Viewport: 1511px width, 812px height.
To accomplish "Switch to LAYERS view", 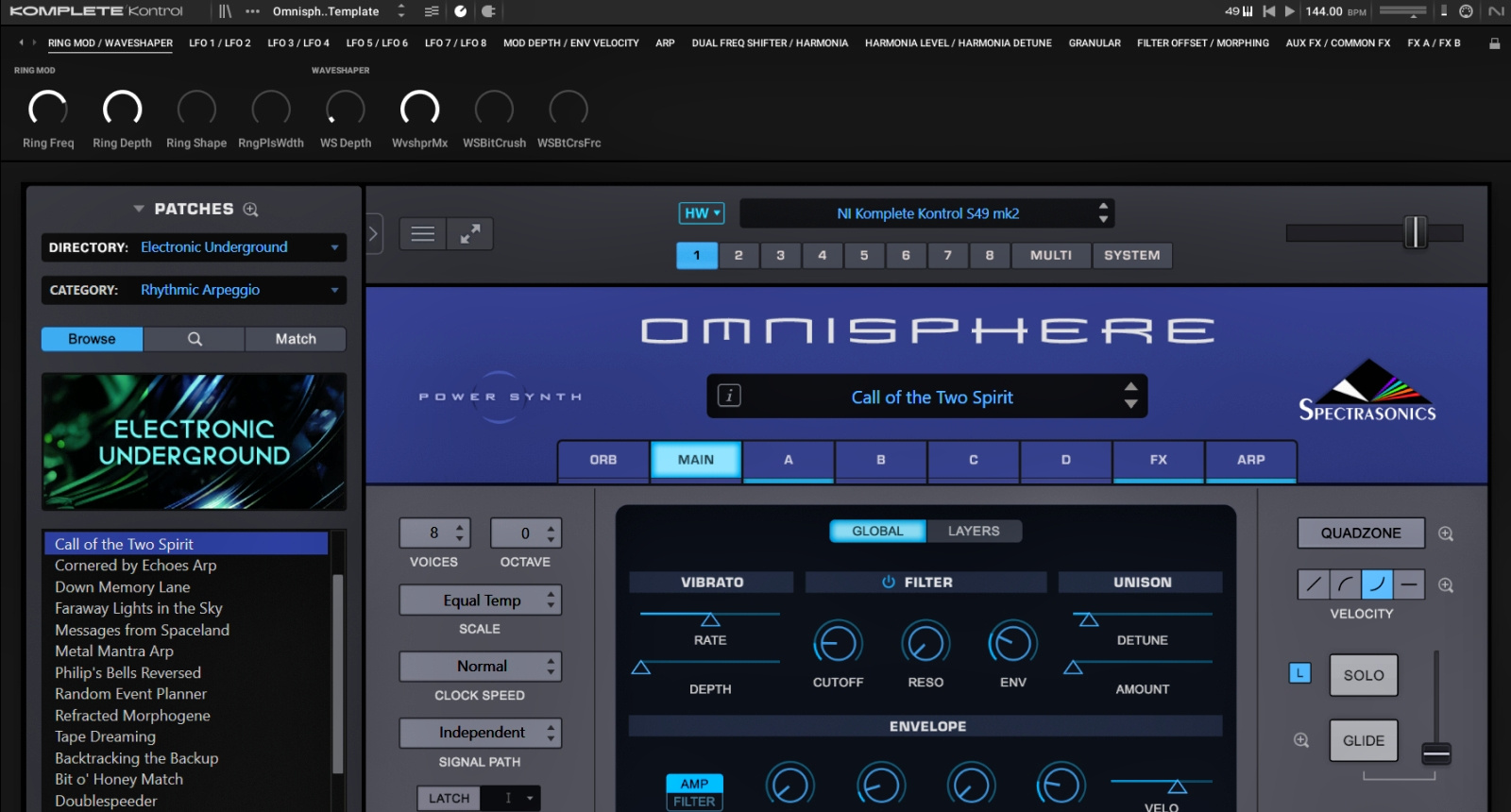I will [974, 532].
